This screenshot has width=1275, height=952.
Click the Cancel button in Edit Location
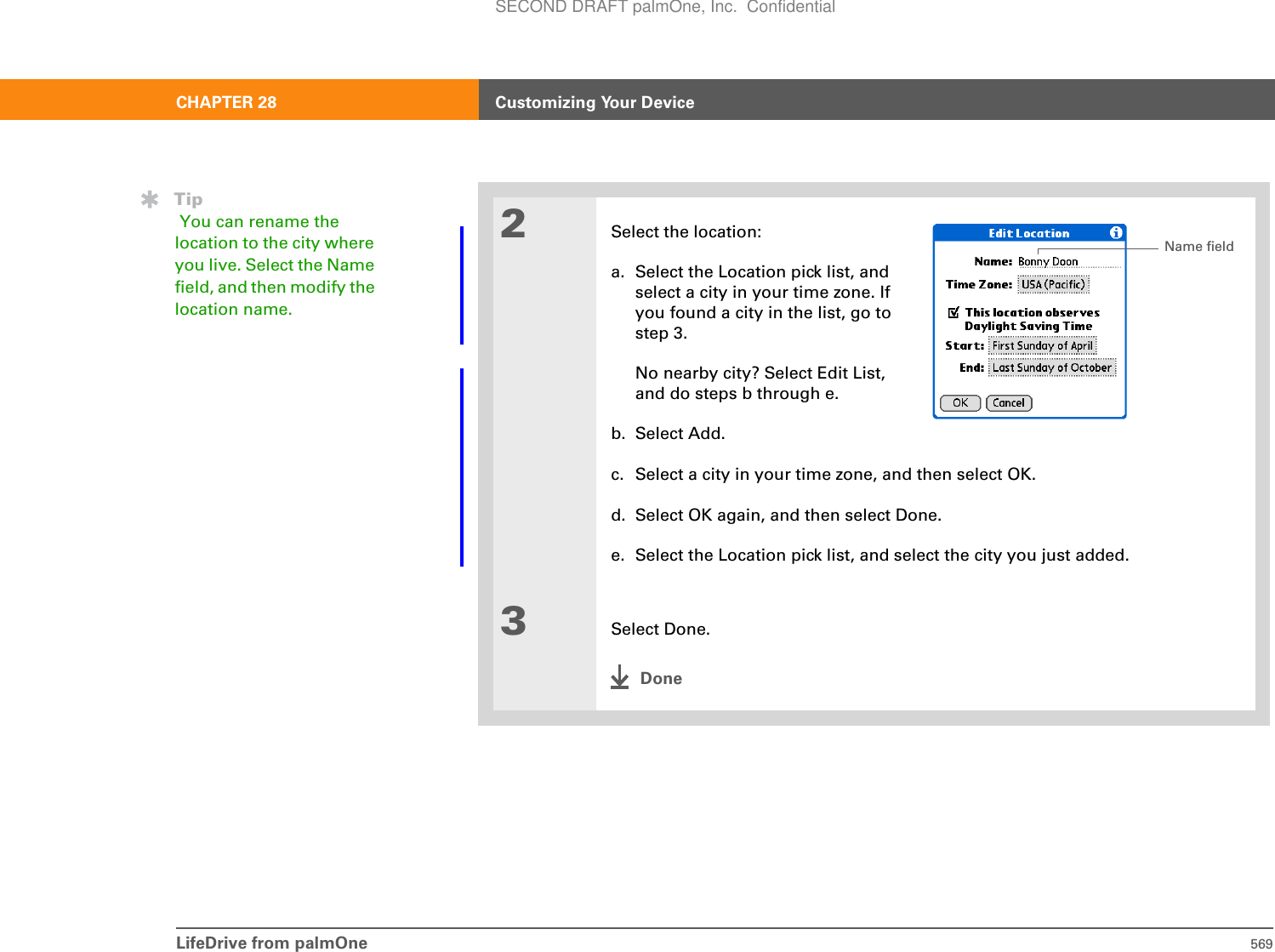click(x=1009, y=403)
